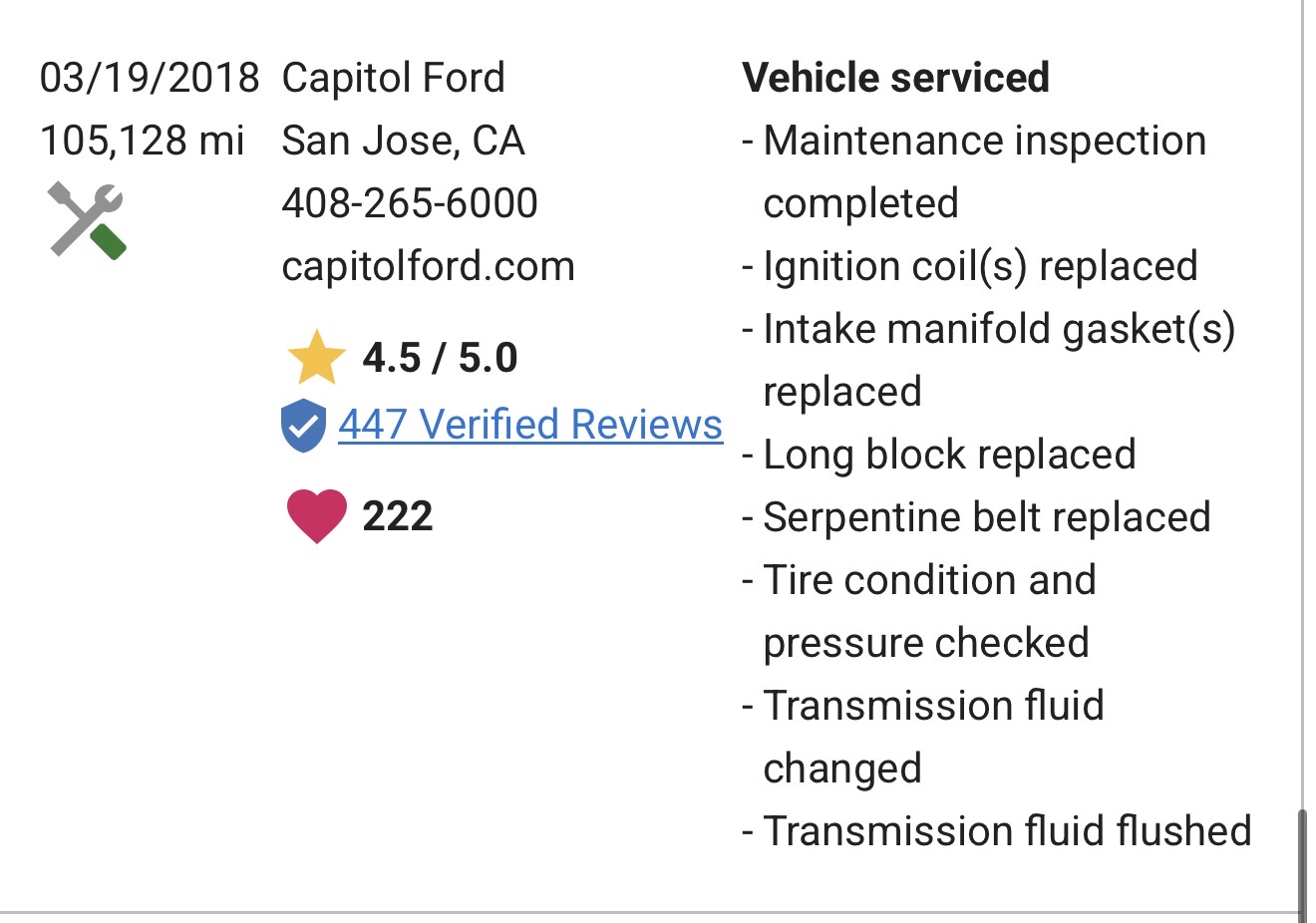Click the San Jose, CA location text

(x=403, y=141)
